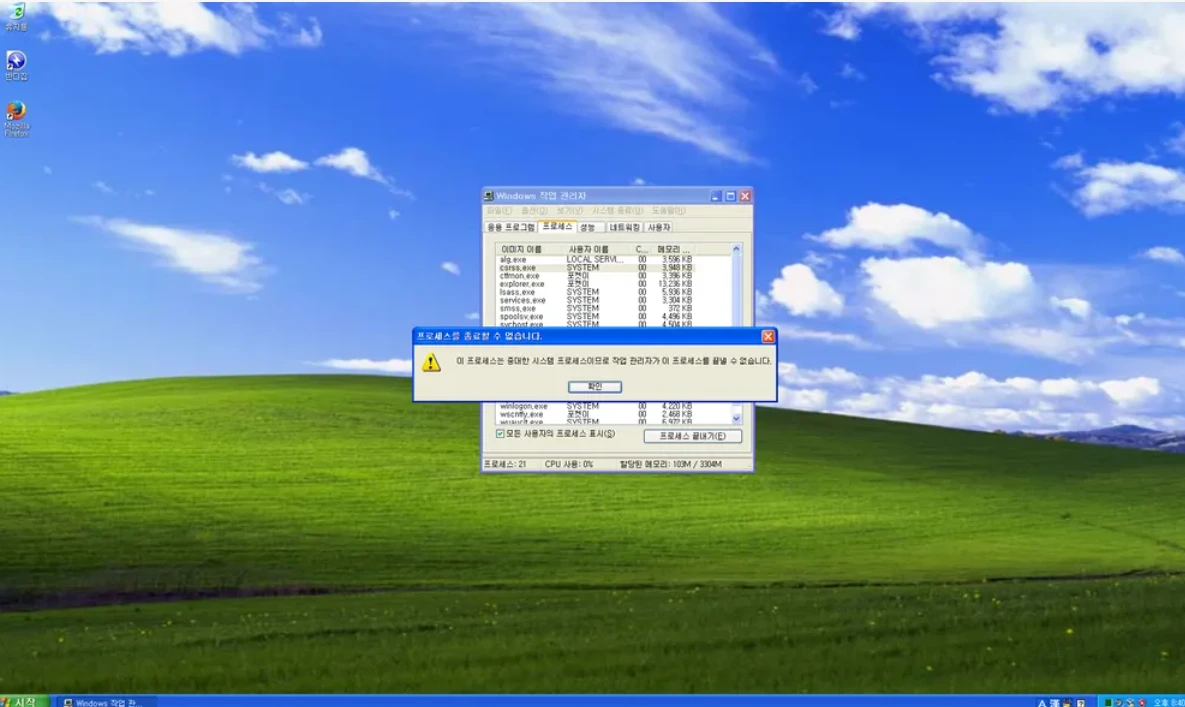Sort by the C... (CPU) column header

641,249
